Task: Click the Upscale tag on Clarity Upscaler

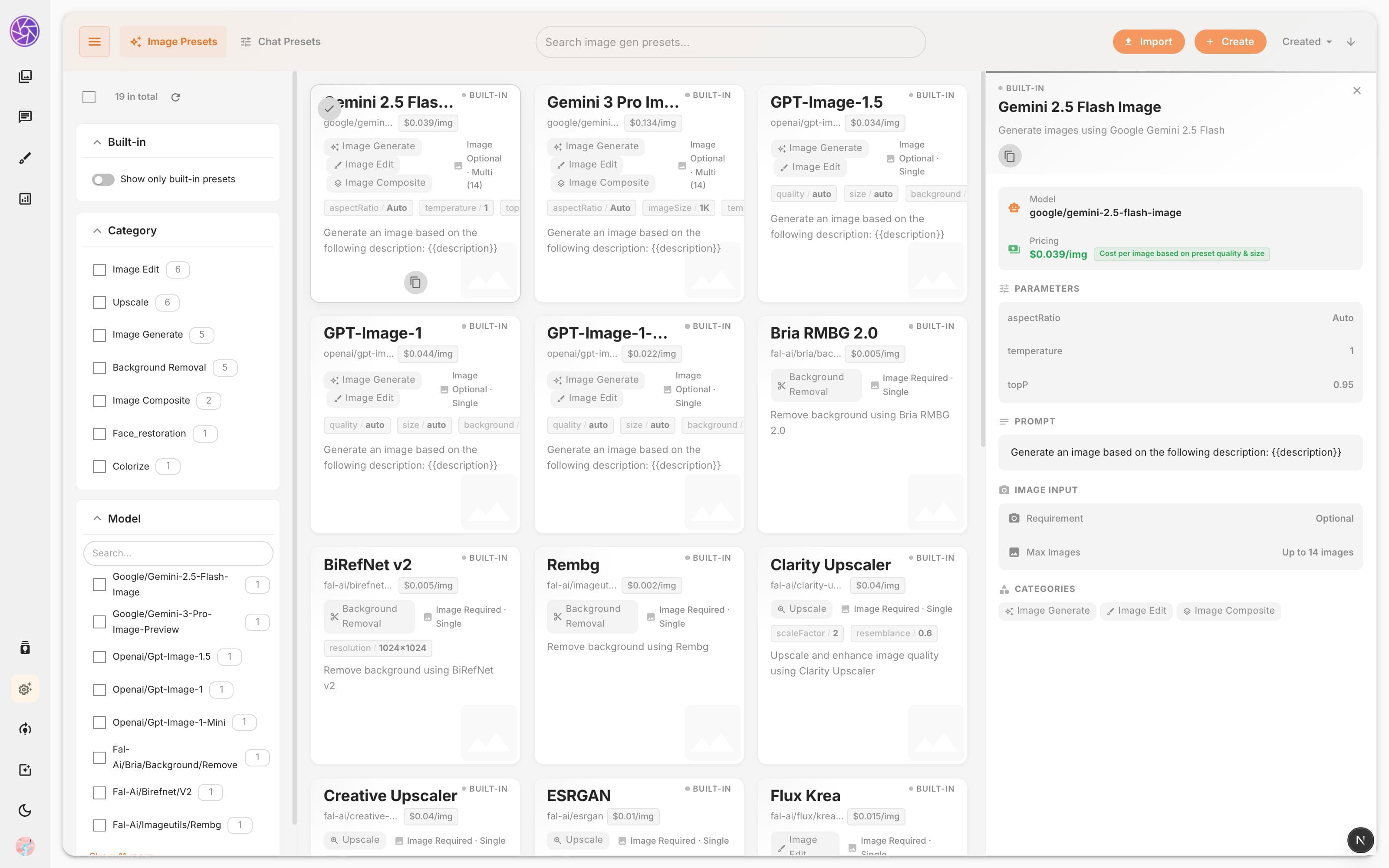Action: (802, 609)
